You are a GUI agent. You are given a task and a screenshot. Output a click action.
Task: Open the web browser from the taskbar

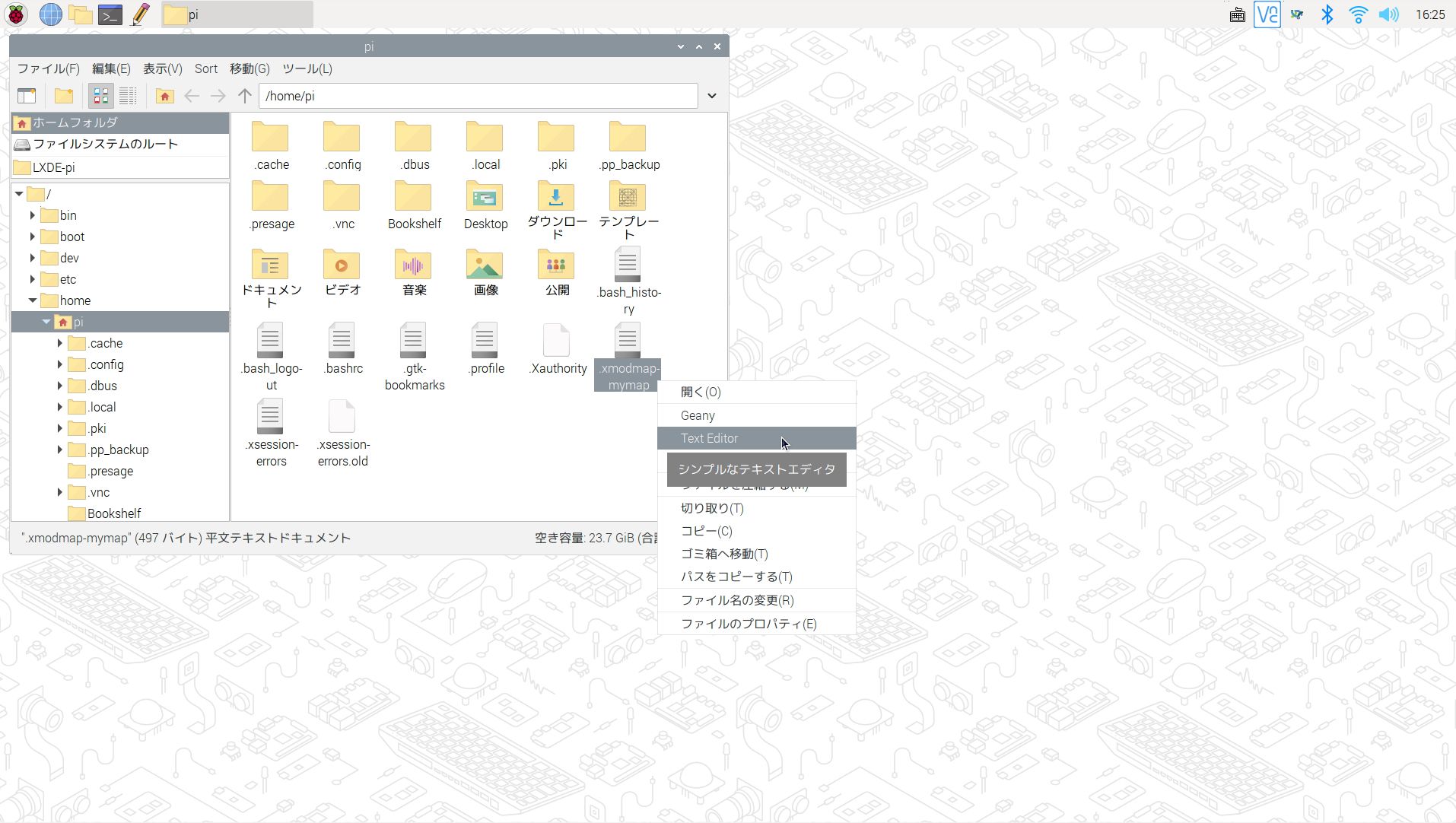[50, 14]
